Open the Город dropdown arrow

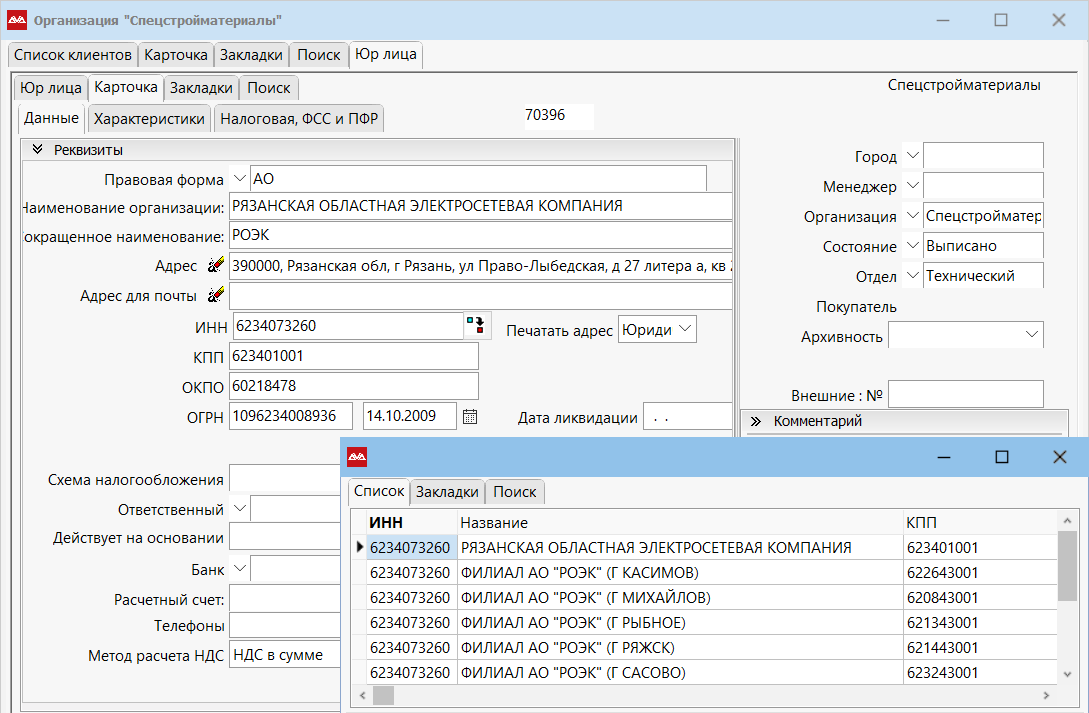(913, 156)
